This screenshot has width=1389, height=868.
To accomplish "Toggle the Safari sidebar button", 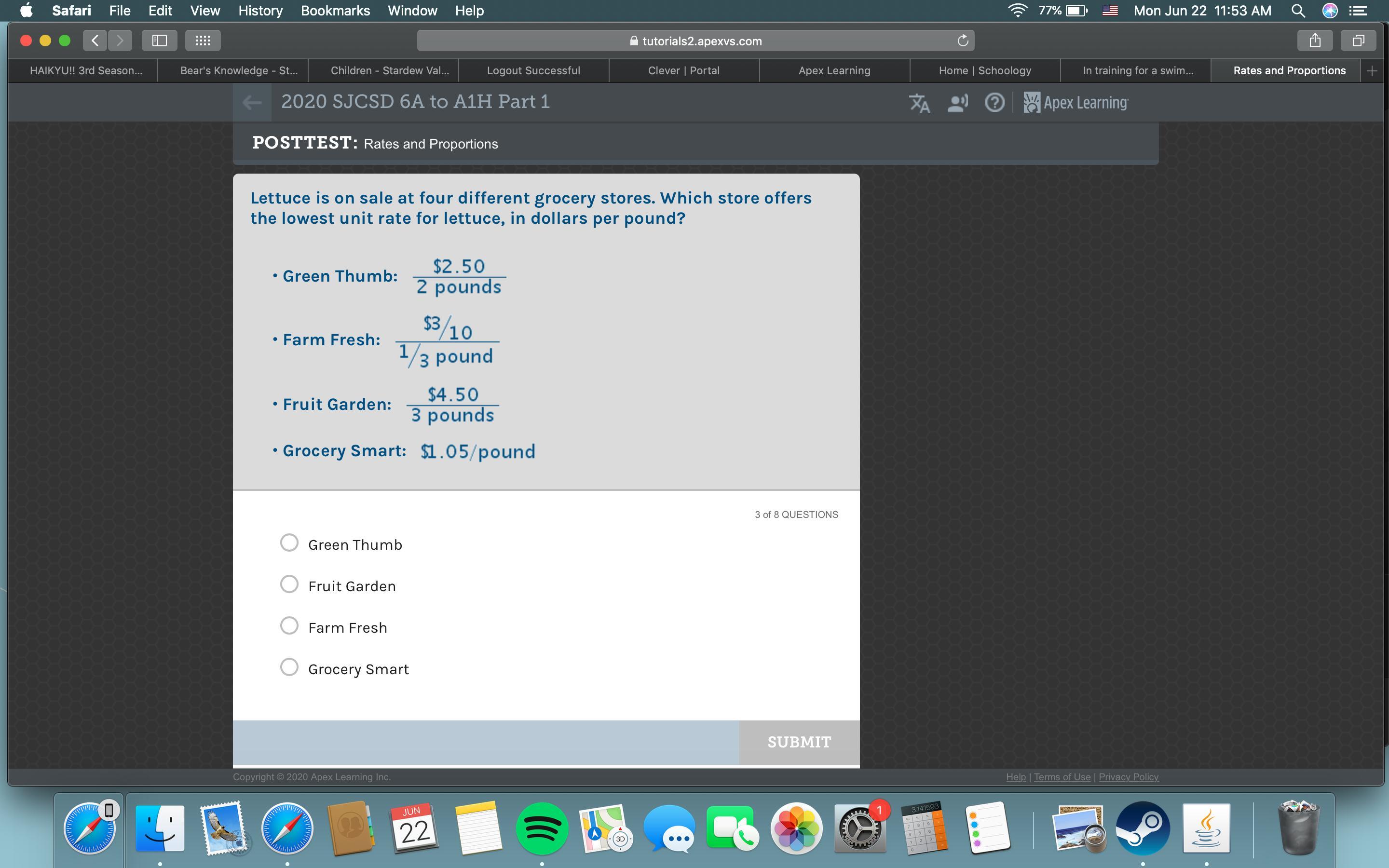I will coord(159,41).
